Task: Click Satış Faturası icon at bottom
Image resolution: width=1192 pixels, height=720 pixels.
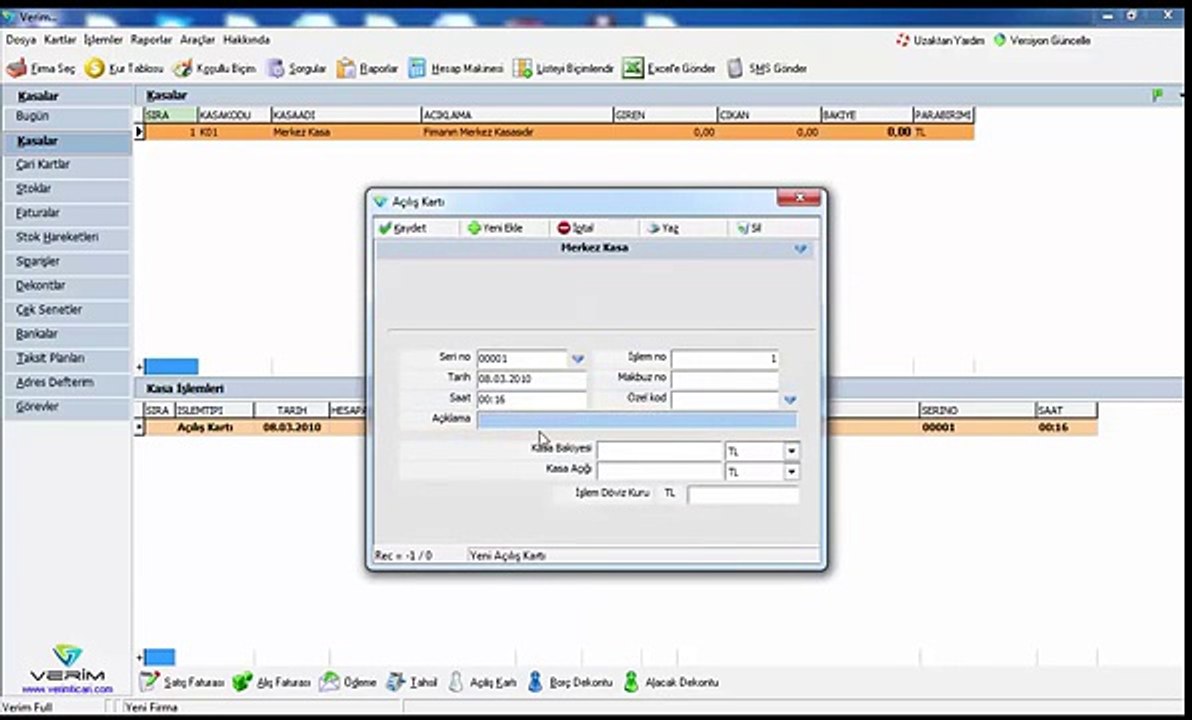Action: (x=150, y=682)
